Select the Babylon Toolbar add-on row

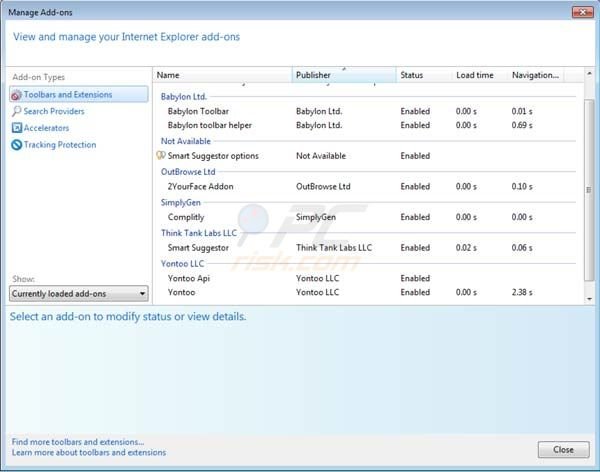point(368,111)
